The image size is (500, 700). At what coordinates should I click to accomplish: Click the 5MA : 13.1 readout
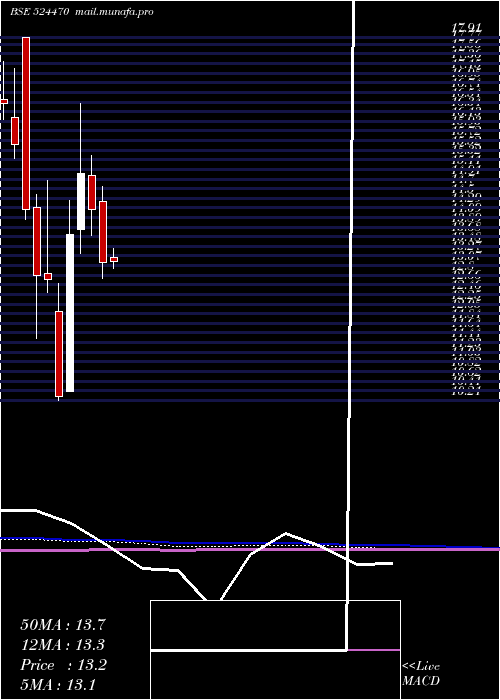click(x=58, y=684)
